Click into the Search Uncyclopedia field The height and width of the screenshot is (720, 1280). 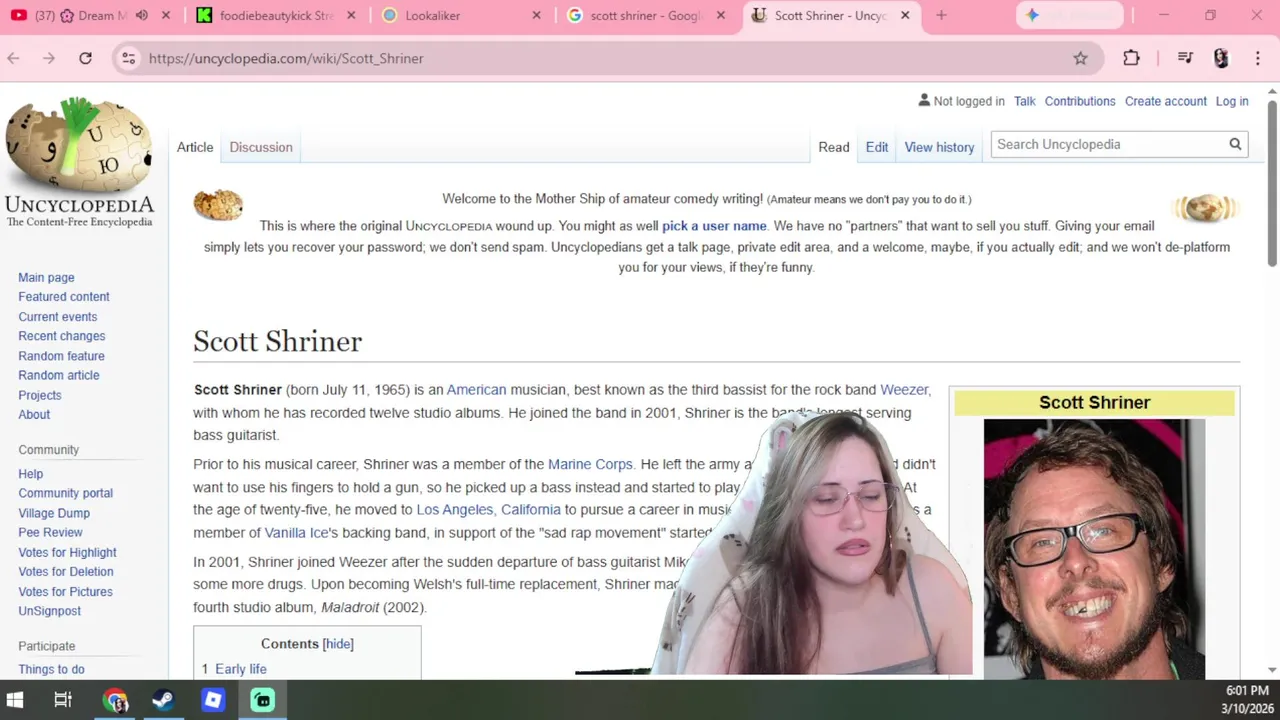point(1108,144)
